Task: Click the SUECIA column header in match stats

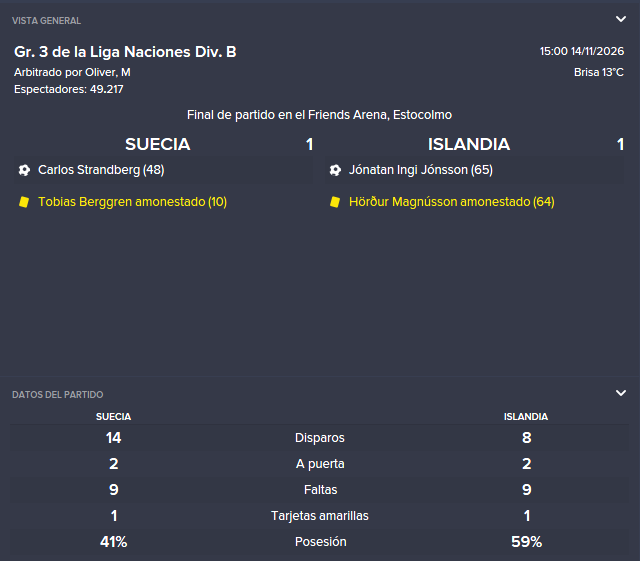Action: (113, 416)
